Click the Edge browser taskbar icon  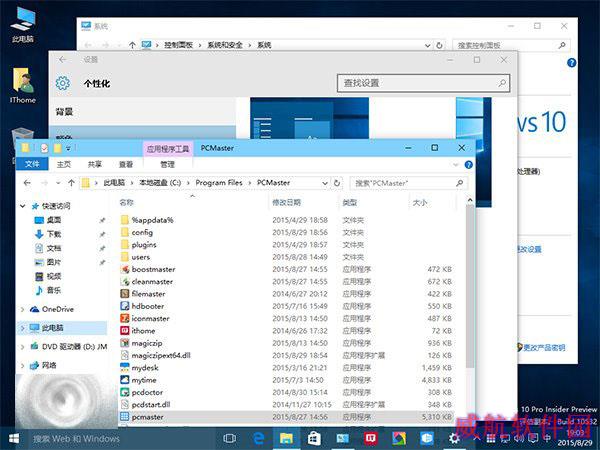click(x=259, y=439)
